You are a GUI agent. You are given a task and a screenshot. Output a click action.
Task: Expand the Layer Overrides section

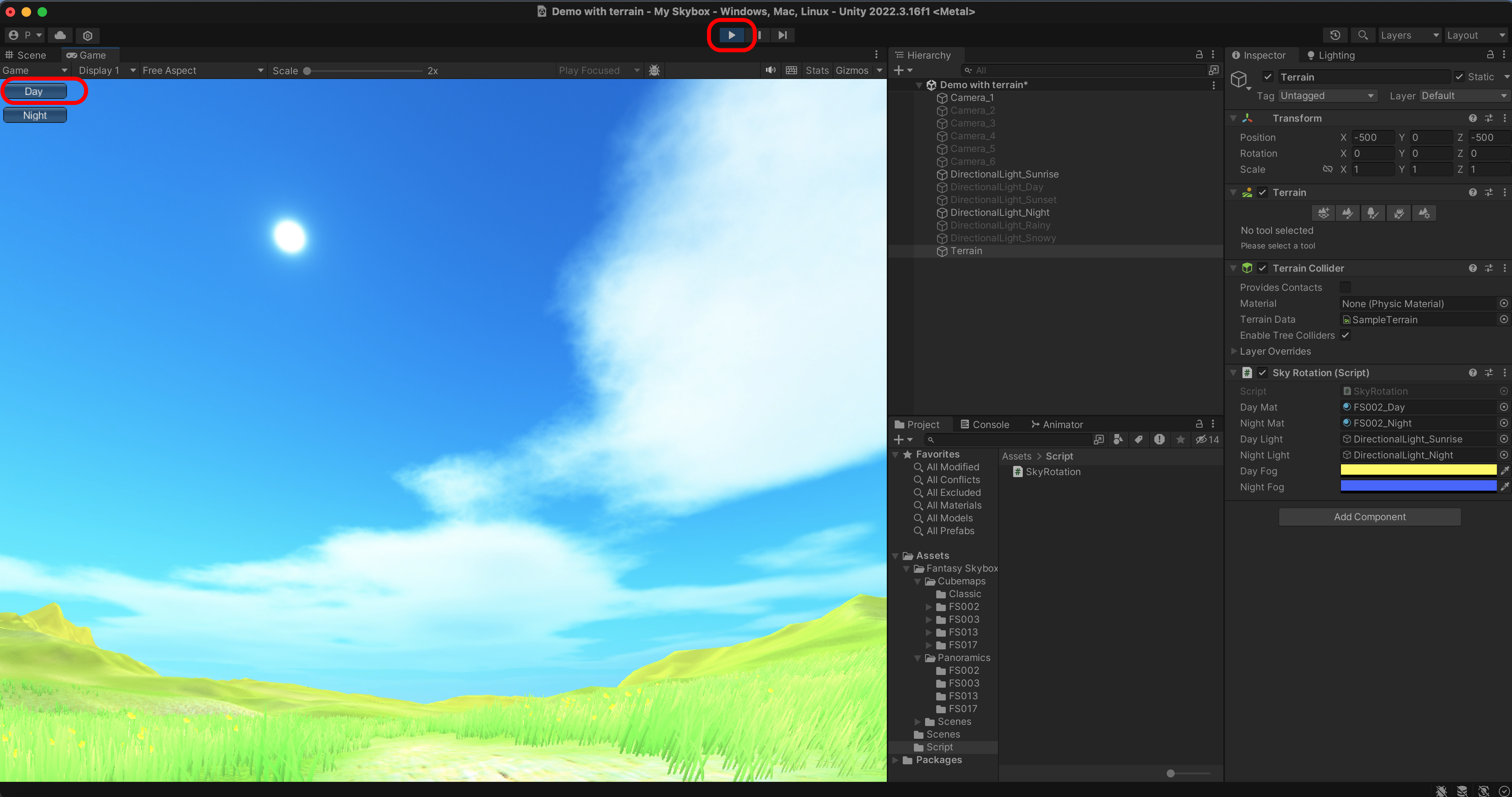point(1234,351)
